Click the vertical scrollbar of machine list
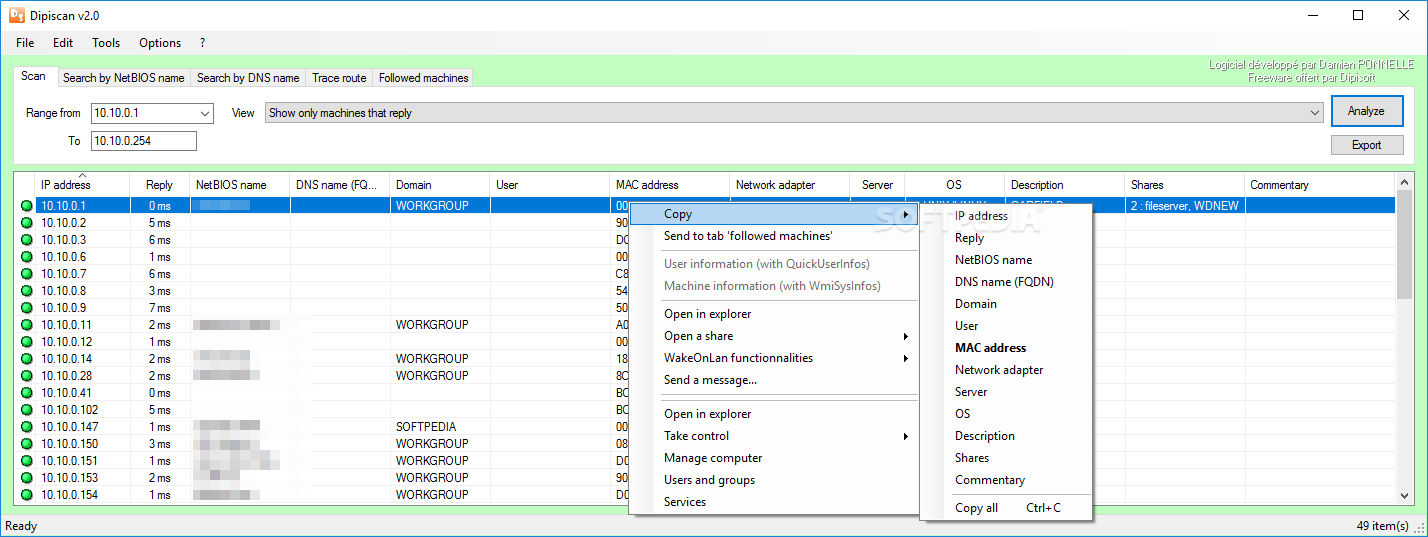 click(1404, 339)
